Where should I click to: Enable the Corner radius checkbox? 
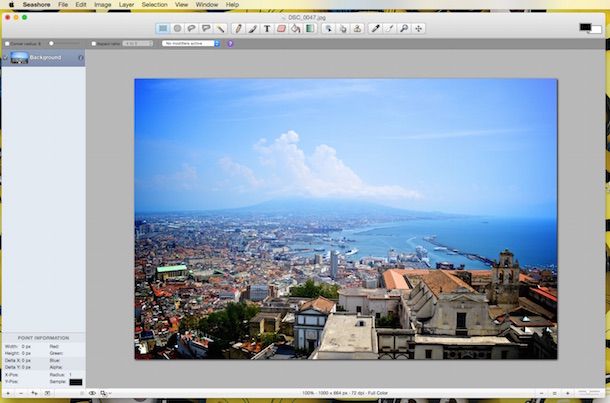tap(7, 44)
